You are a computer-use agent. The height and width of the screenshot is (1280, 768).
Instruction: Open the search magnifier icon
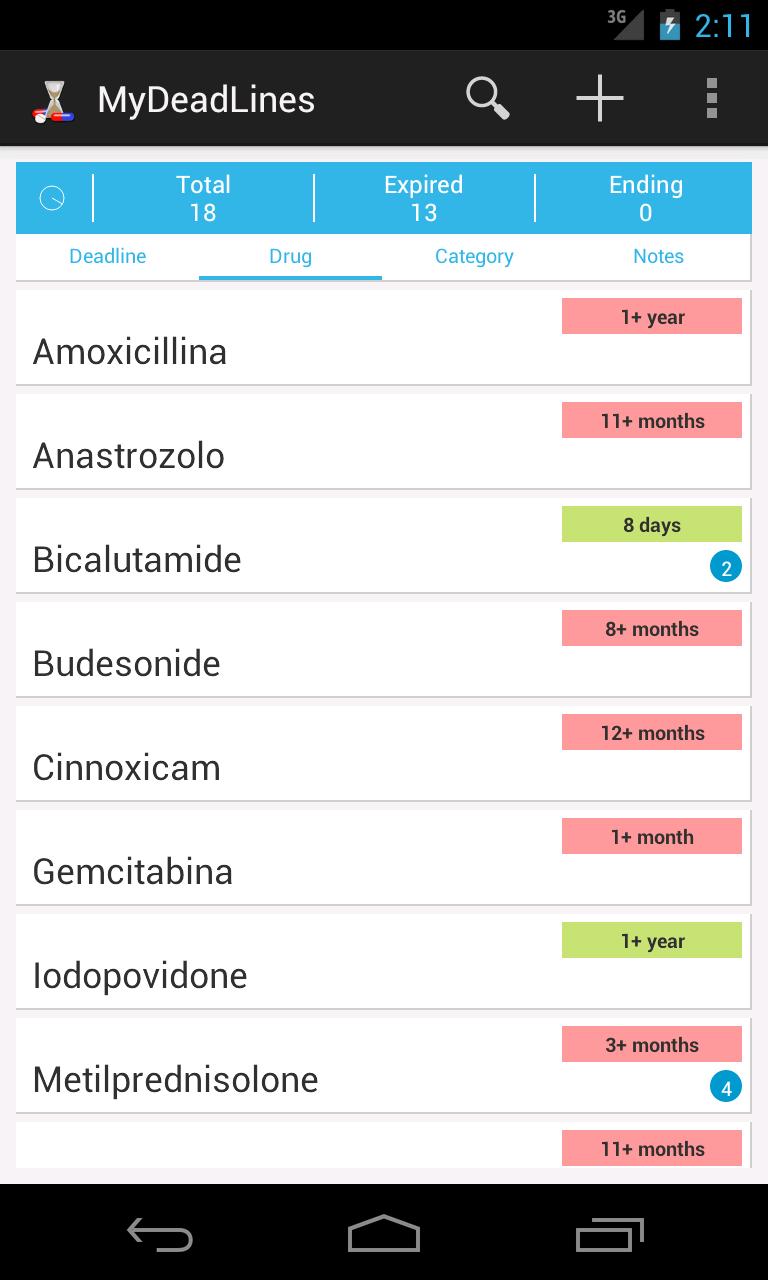[488, 99]
